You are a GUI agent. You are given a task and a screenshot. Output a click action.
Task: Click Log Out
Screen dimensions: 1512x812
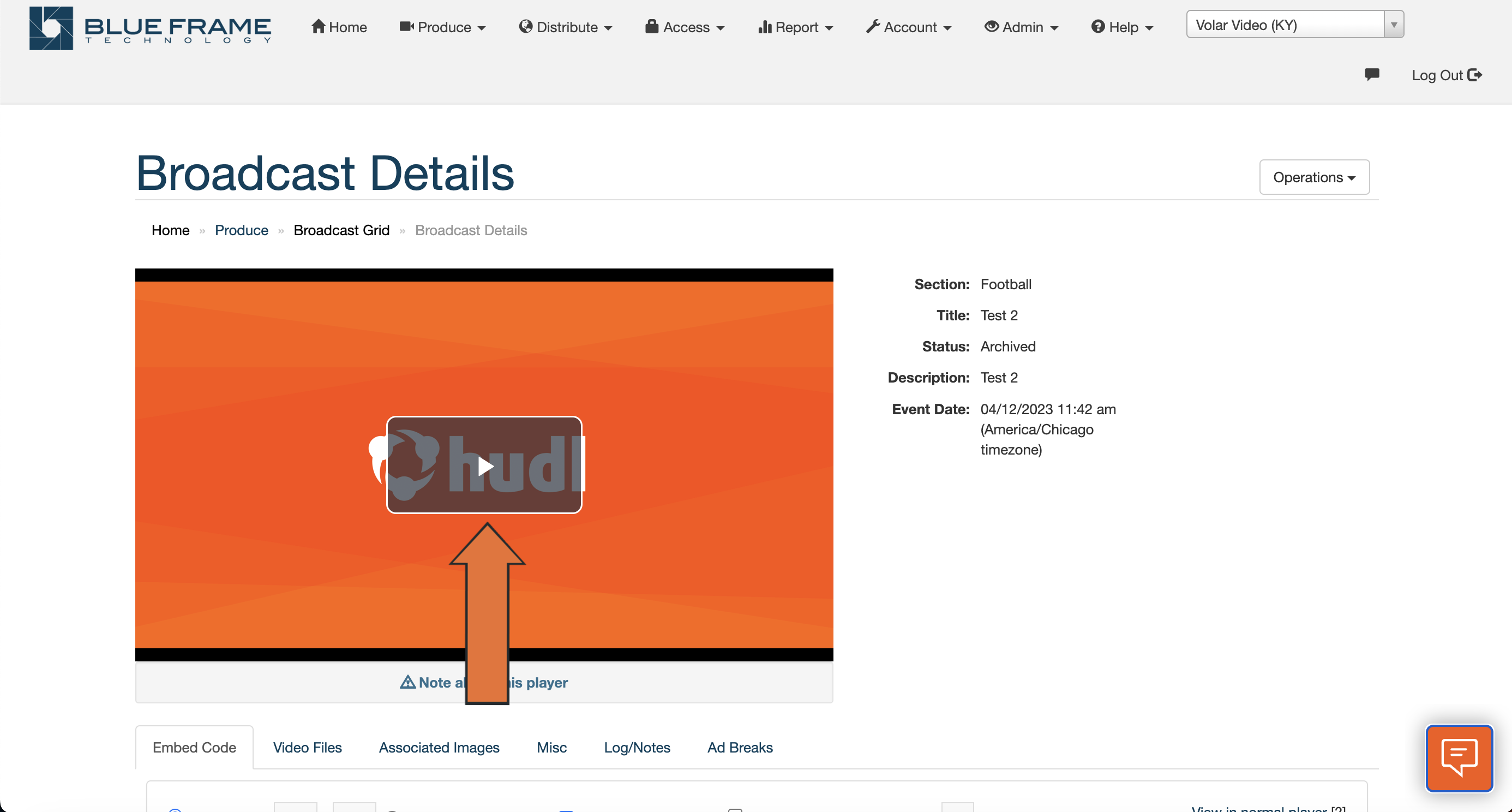(x=1438, y=75)
